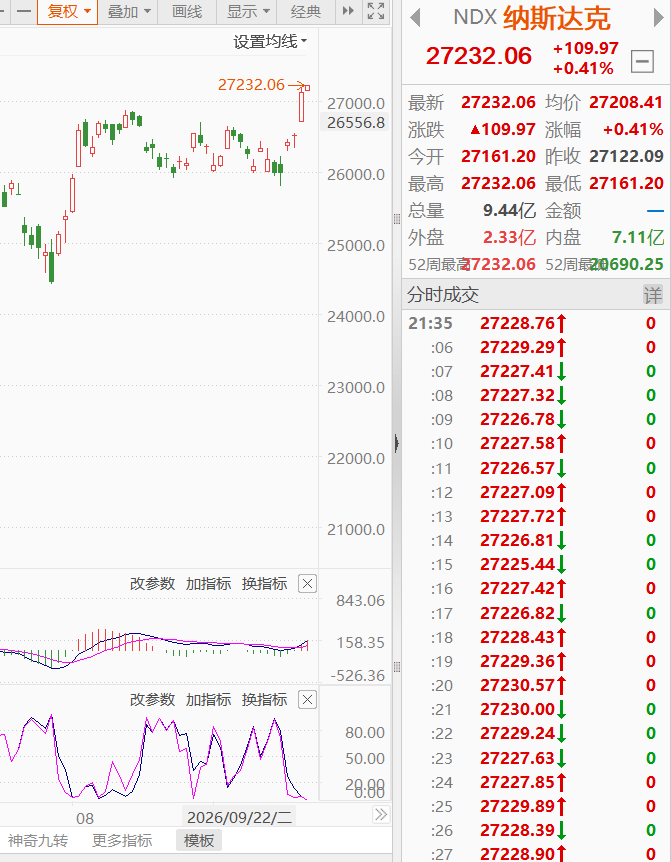Image resolution: width=671 pixels, height=862 pixels.
Task: Click the 总量 value 9.44亿
Action: [509, 211]
